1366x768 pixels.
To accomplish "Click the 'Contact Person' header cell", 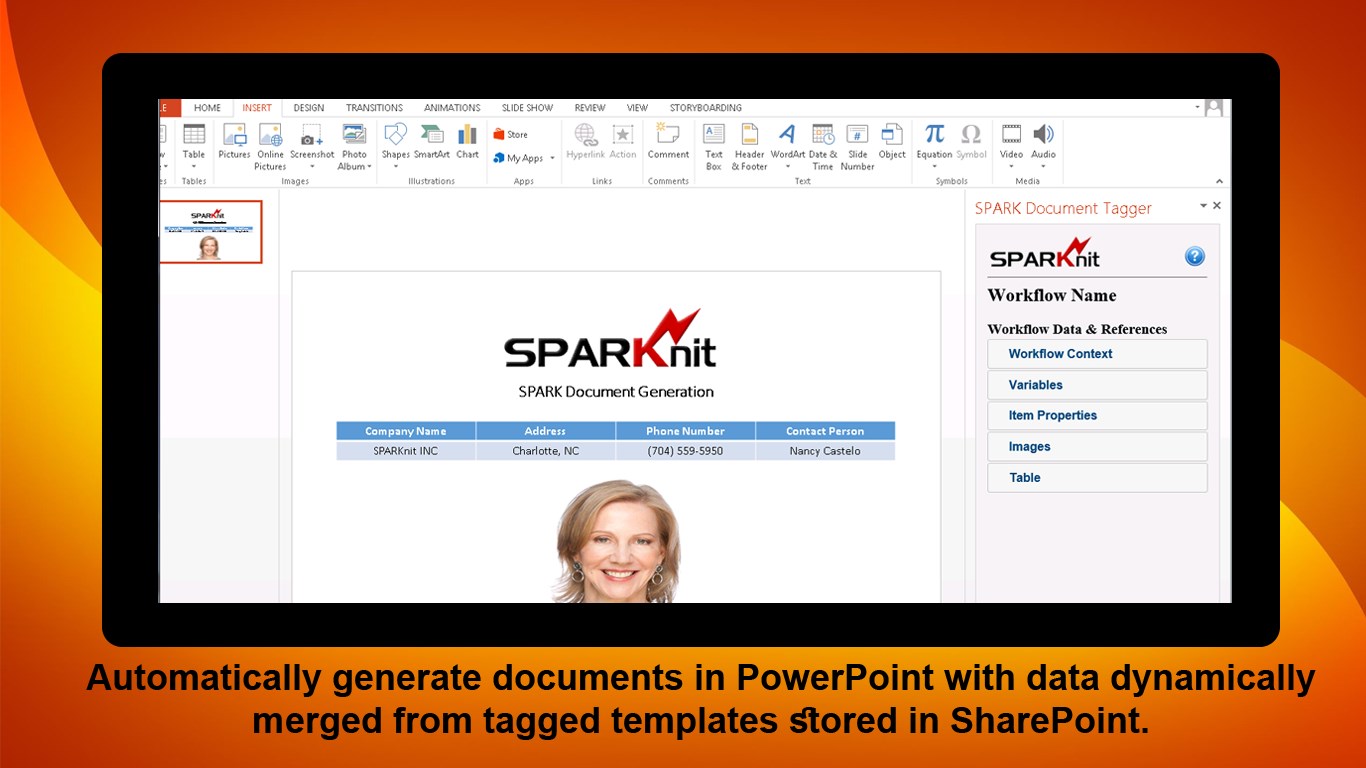I will click(x=825, y=431).
